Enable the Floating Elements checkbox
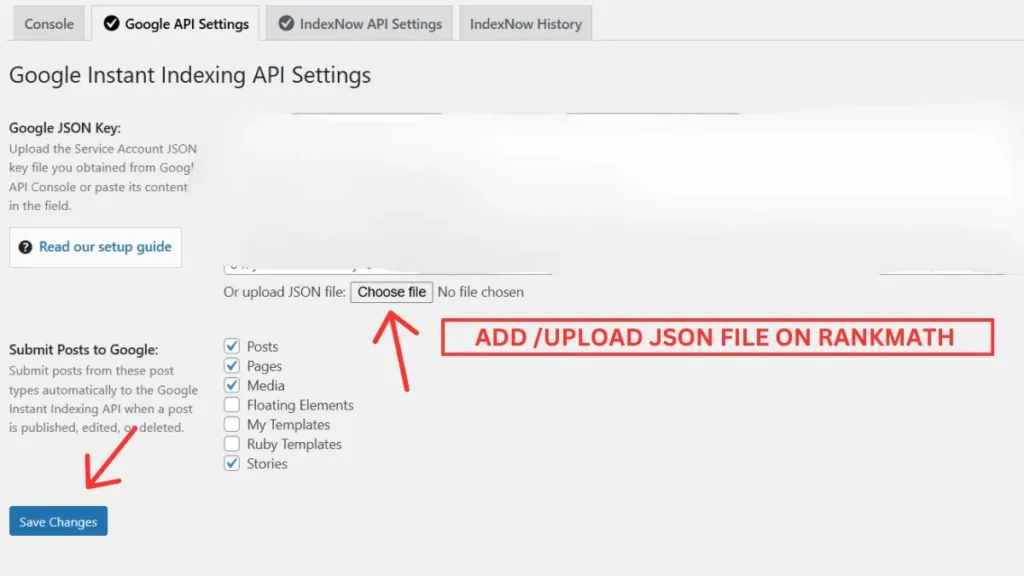Screen dimensions: 1024x576 point(232,404)
